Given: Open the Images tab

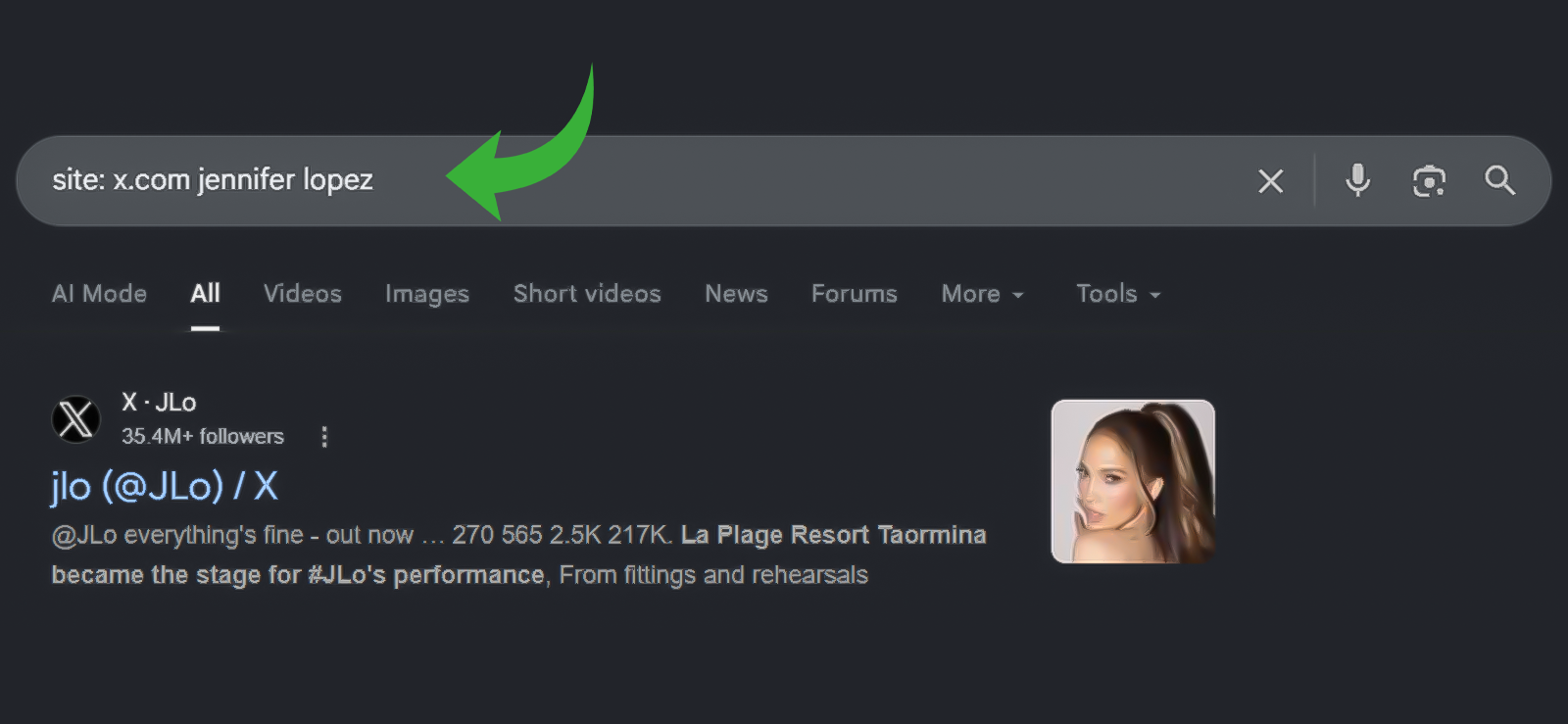Looking at the screenshot, I should (x=427, y=294).
